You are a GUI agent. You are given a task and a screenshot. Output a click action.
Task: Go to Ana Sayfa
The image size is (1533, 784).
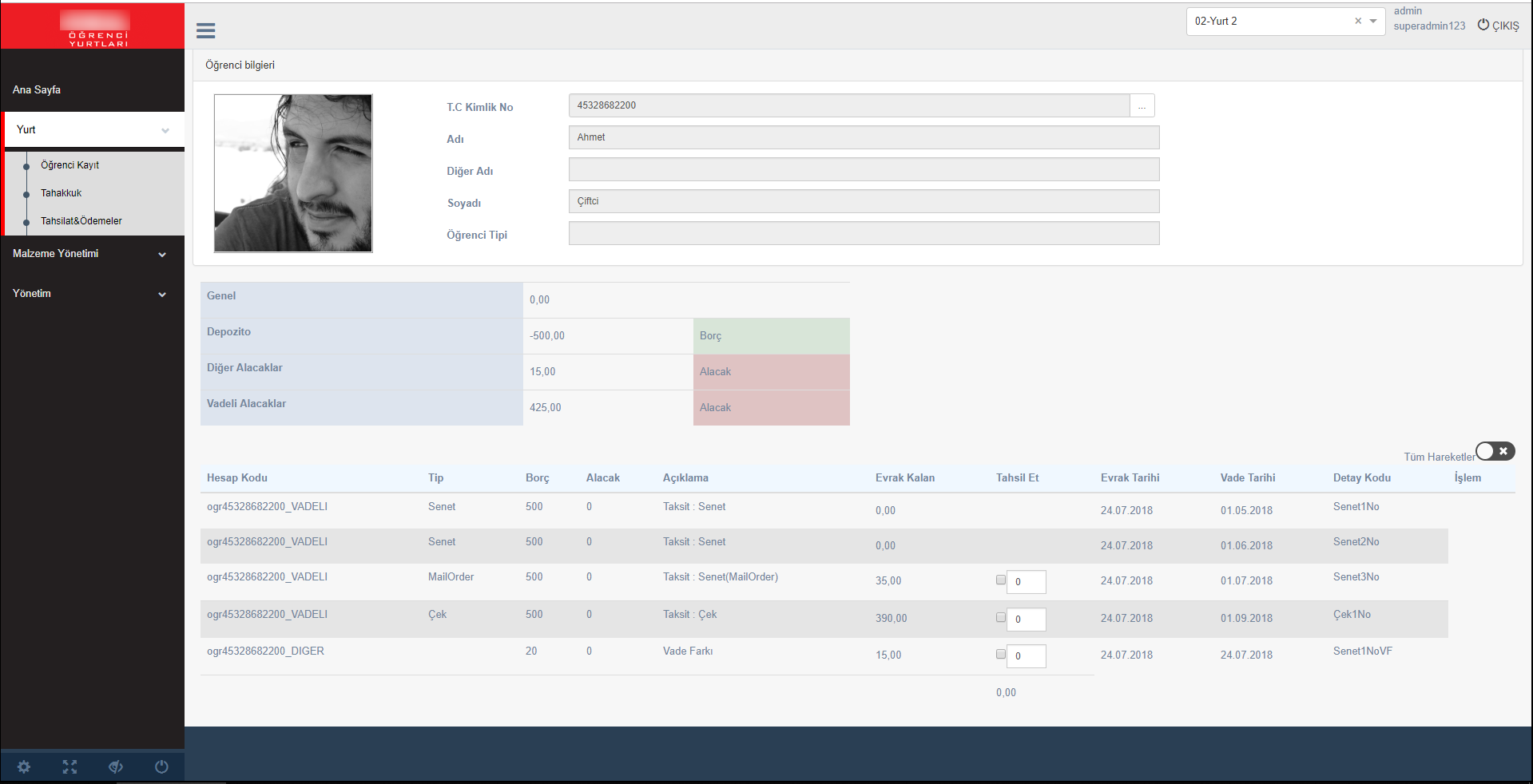[37, 89]
